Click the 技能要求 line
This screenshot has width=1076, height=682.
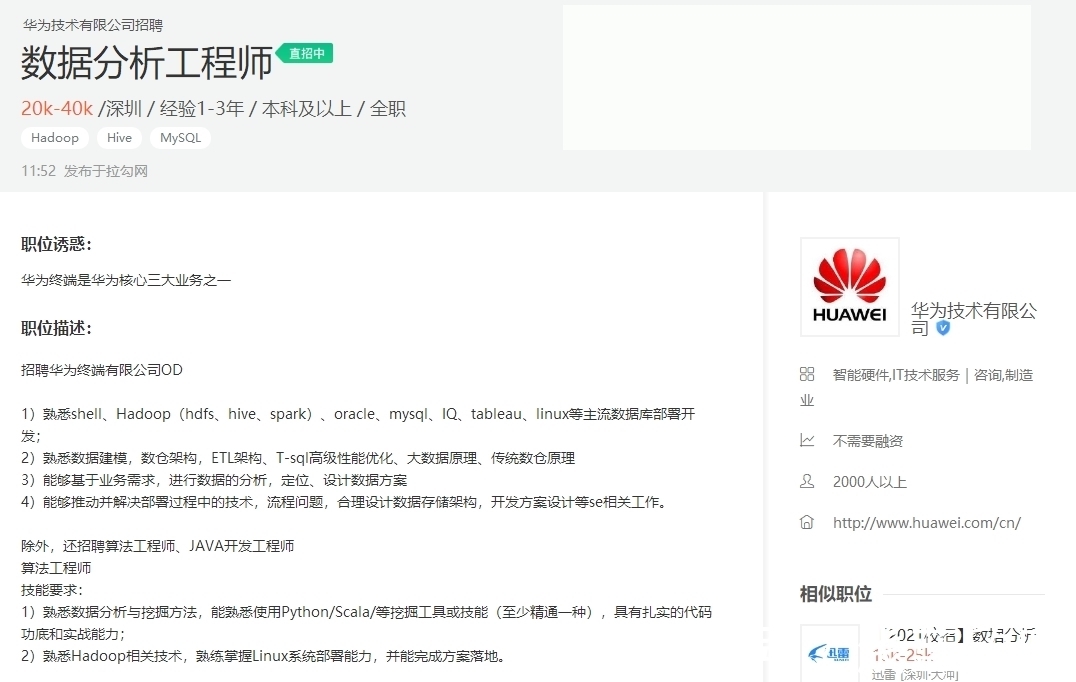pyautogui.click(x=51, y=590)
